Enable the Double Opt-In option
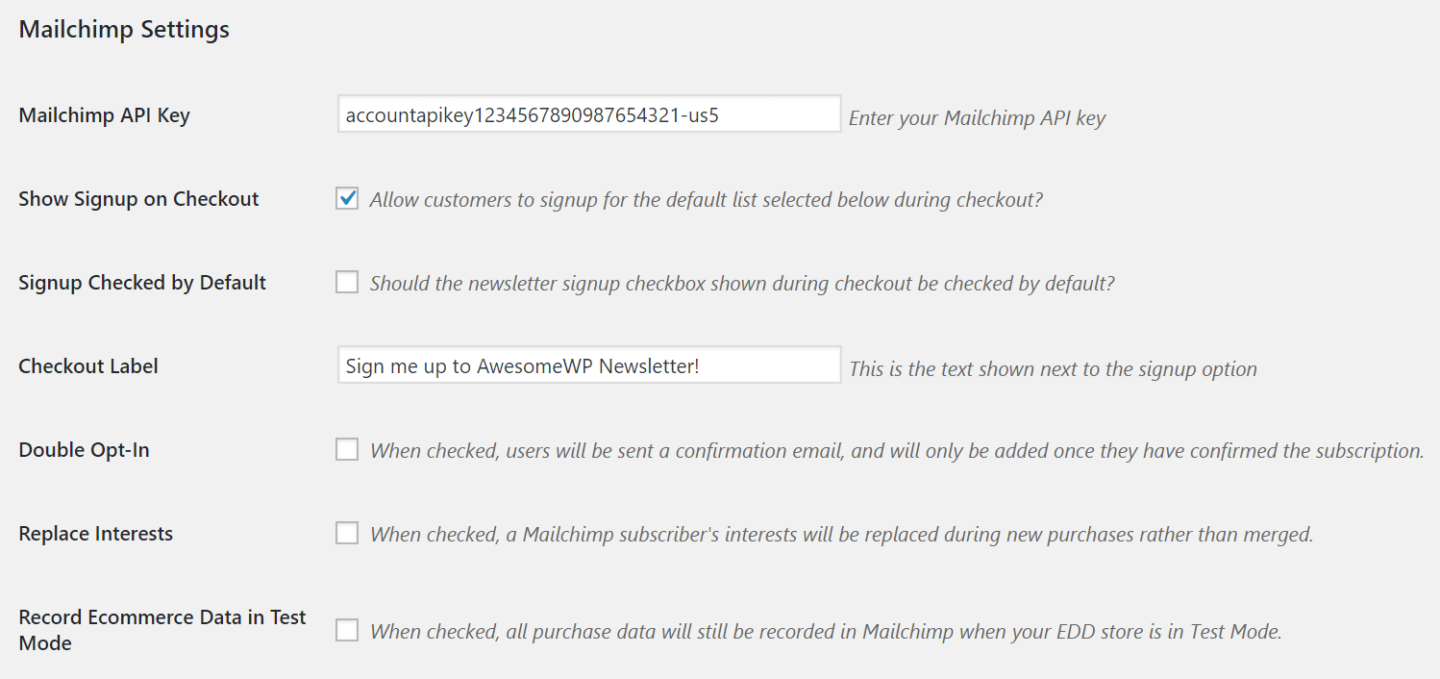Image resolution: width=1440 pixels, height=679 pixels. pos(346,449)
